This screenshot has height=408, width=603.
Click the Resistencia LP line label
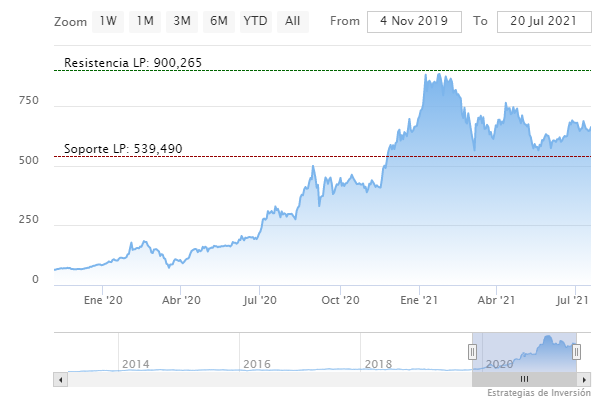[133, 62]
